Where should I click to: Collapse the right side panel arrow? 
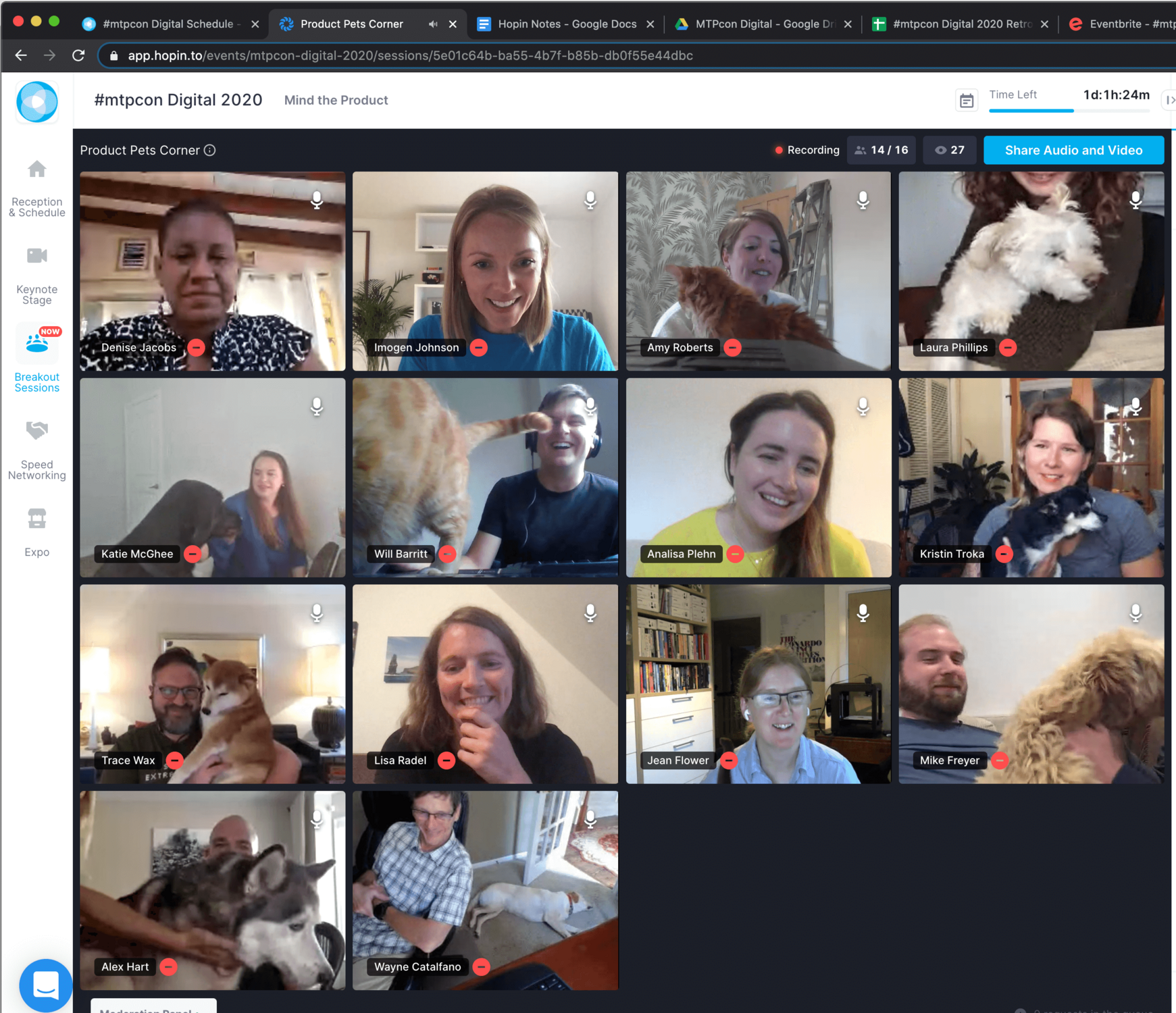pos(1169,100)
